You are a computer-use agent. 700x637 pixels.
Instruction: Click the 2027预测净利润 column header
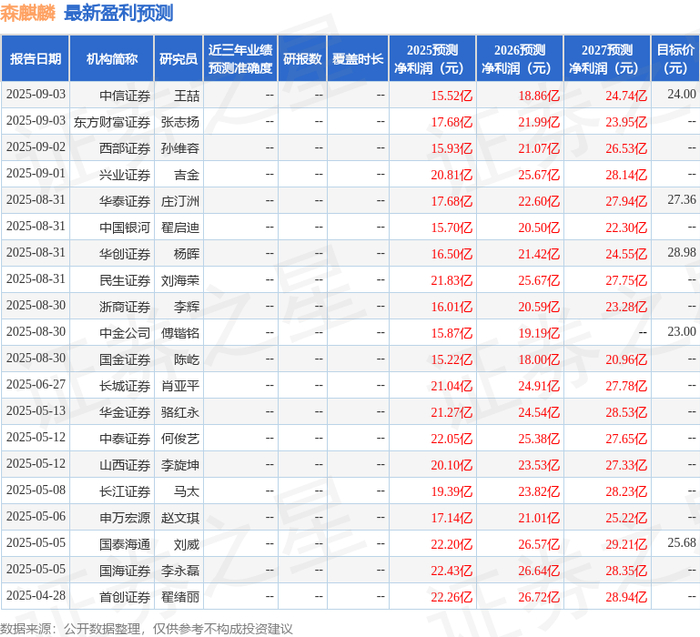607,58
